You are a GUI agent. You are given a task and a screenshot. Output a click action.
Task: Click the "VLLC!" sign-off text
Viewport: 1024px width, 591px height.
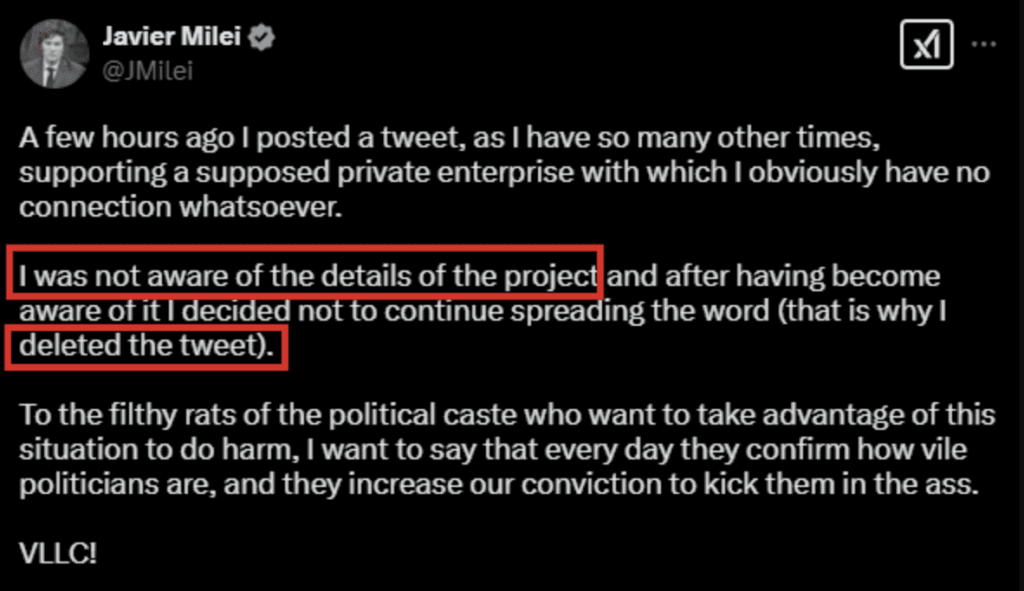[x=58, y=553]
